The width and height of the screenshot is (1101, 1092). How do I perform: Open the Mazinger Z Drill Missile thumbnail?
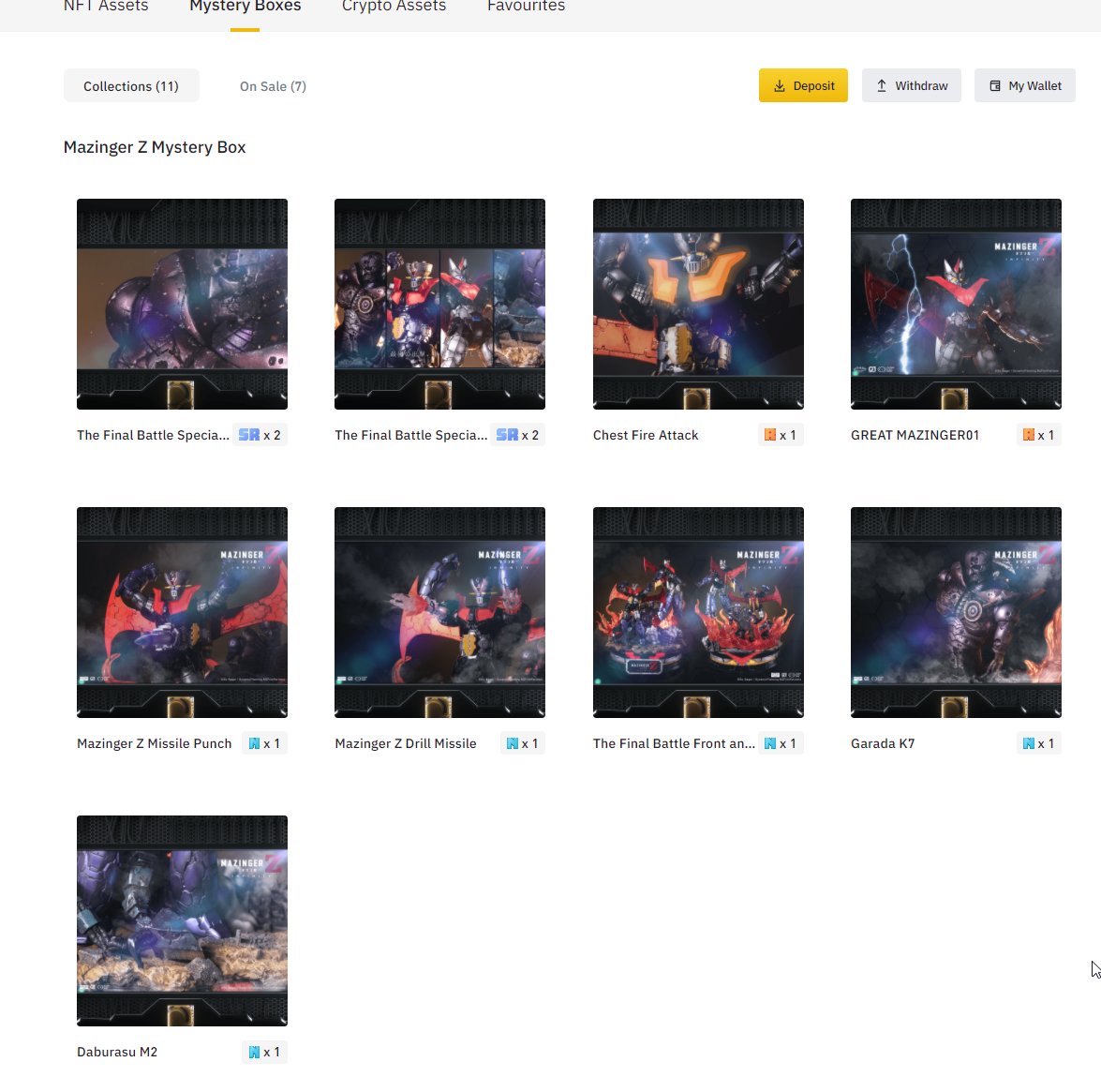point(439,612)
